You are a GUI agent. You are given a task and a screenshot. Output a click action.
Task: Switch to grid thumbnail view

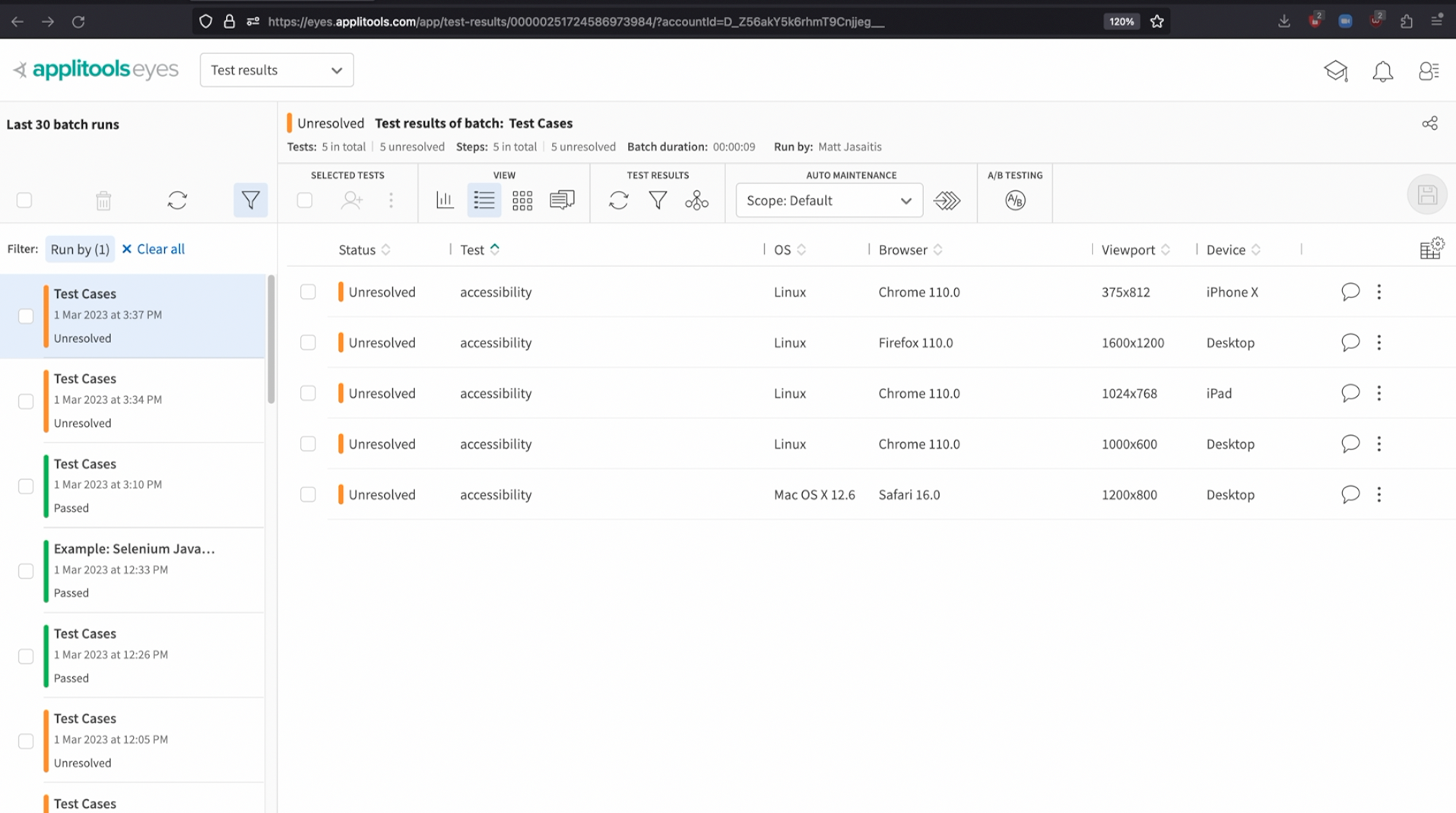click(522, 200)
